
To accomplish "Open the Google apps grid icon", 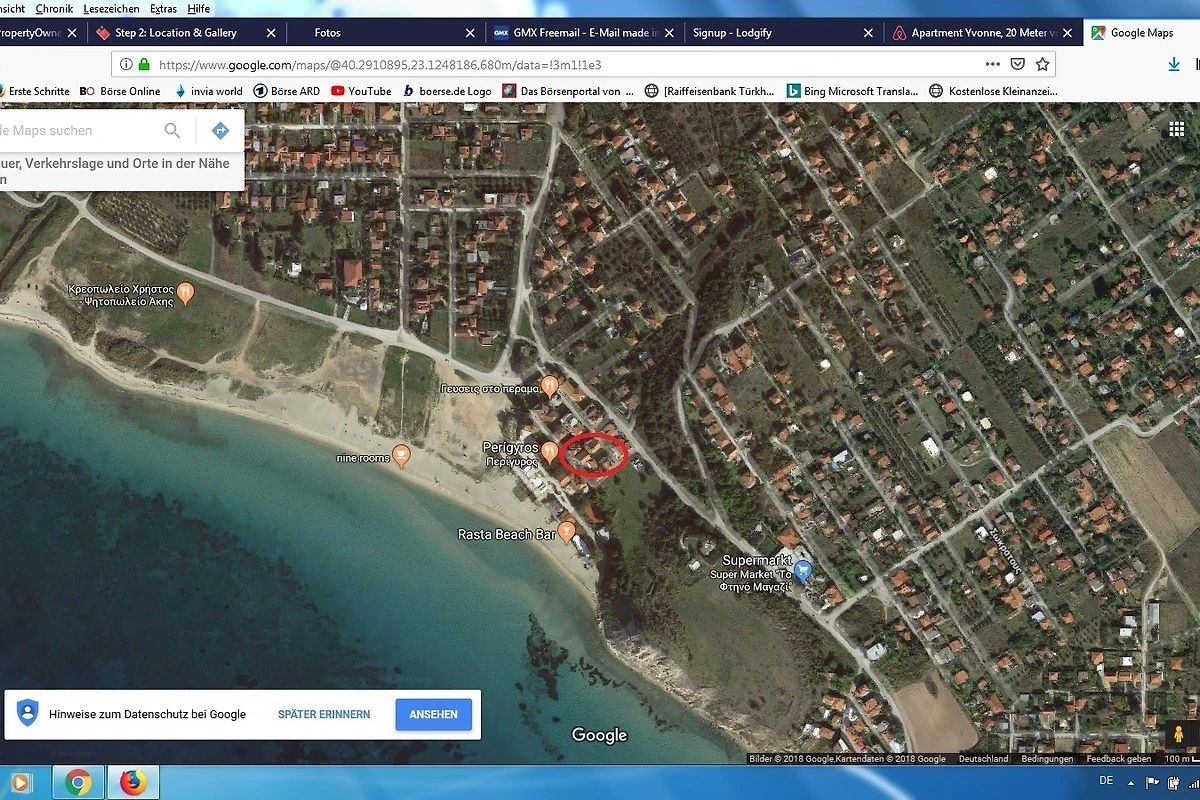I will pos(1177,130).
